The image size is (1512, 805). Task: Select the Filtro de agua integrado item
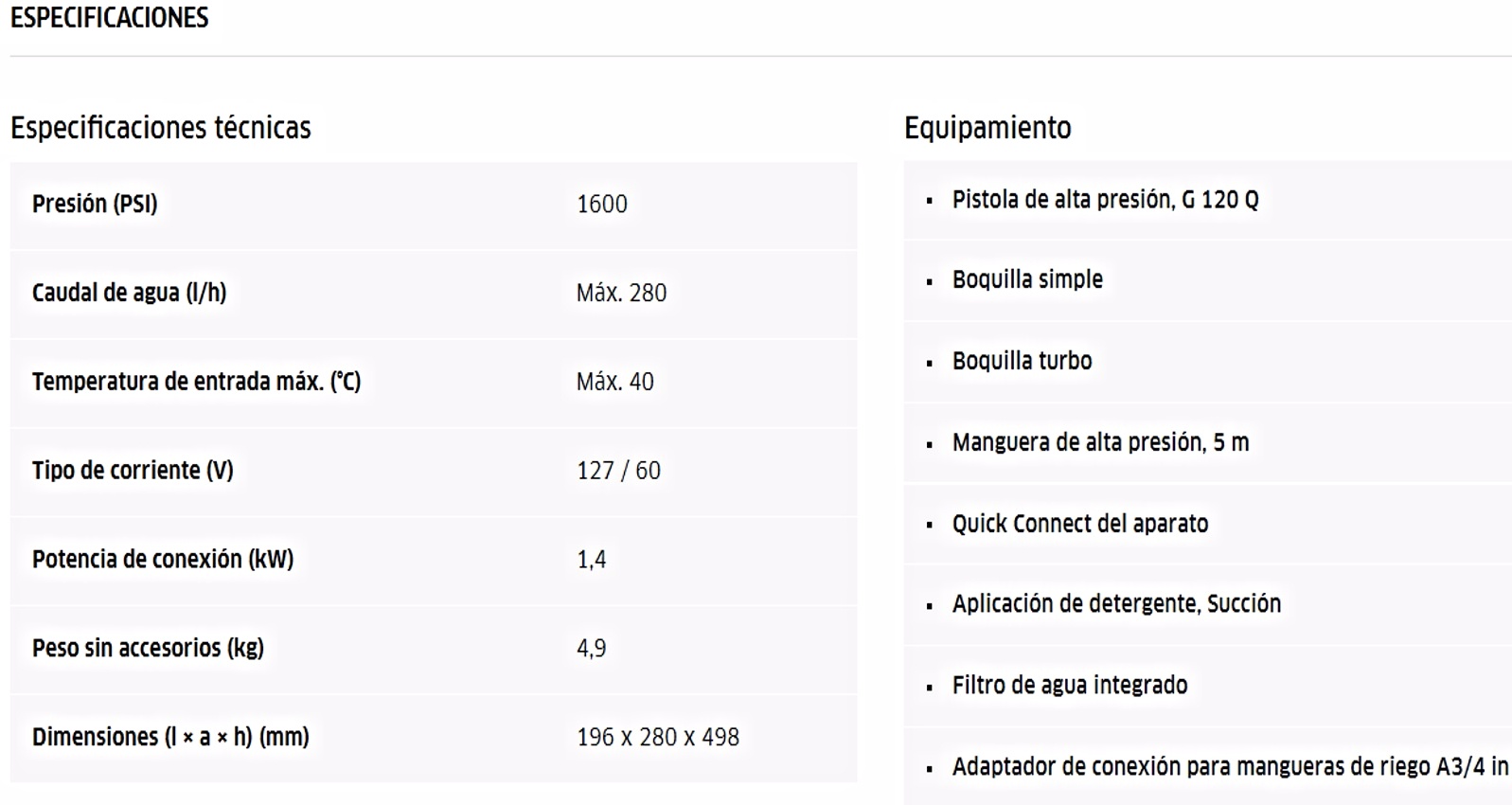tap(1070, 685)
